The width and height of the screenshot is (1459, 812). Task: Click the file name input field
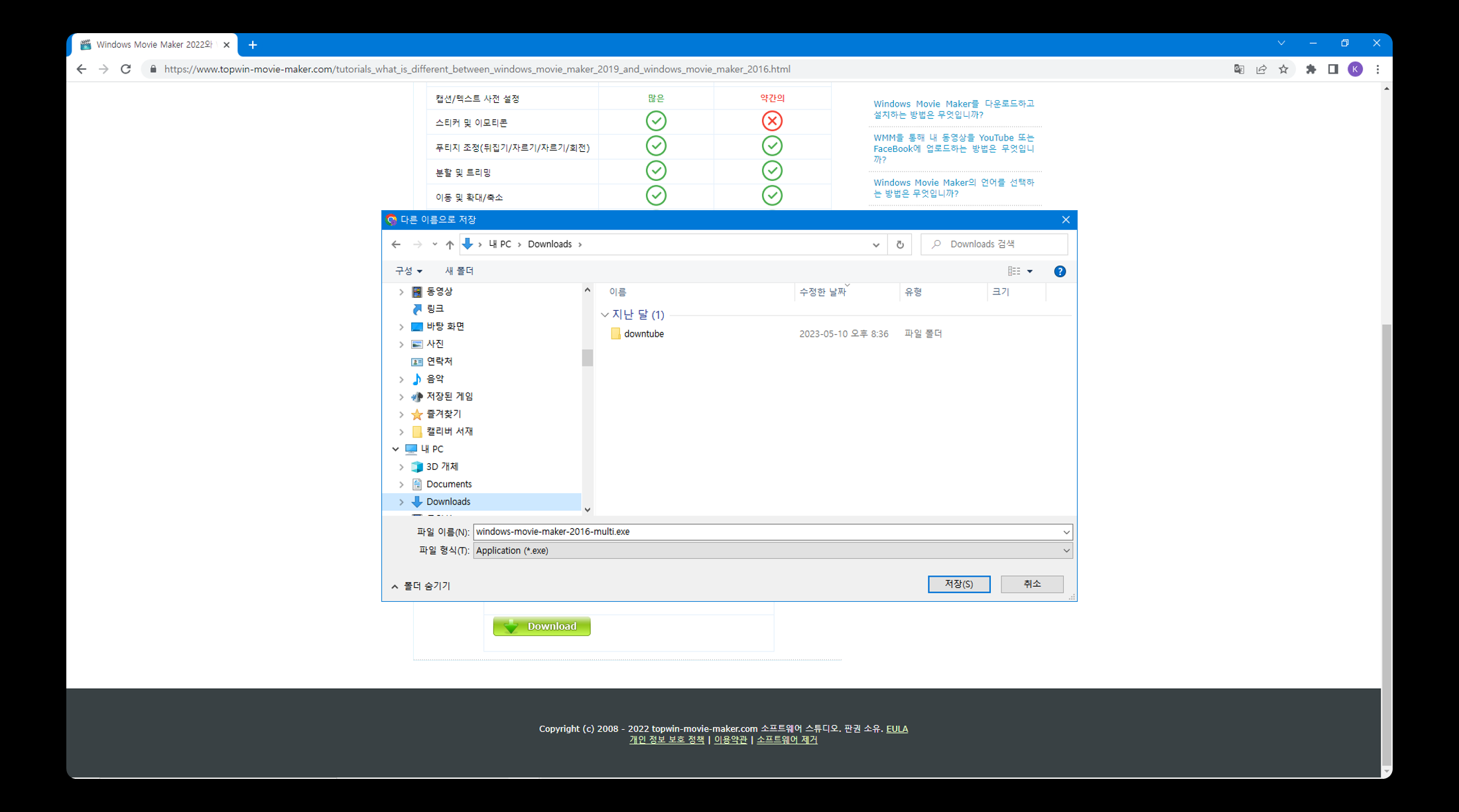763,532
